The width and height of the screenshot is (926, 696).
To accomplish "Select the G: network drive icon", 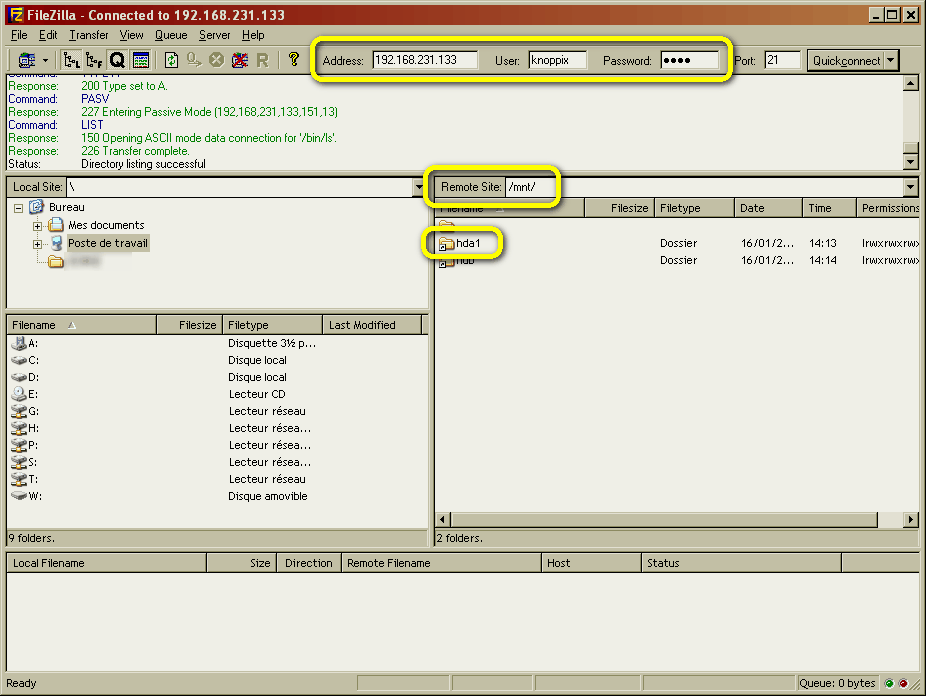I will [19, 411].
